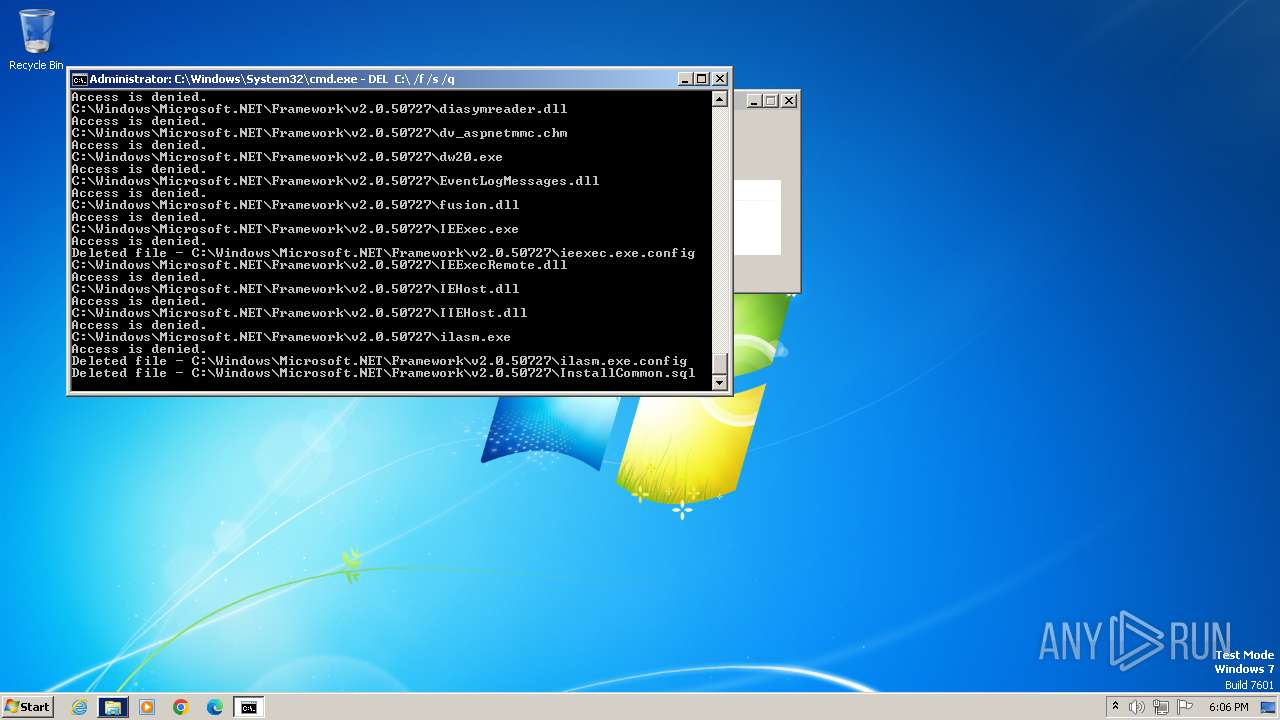1280x720 pixels.
Task: Close the background window behind cmd
Action: (789, 100)
